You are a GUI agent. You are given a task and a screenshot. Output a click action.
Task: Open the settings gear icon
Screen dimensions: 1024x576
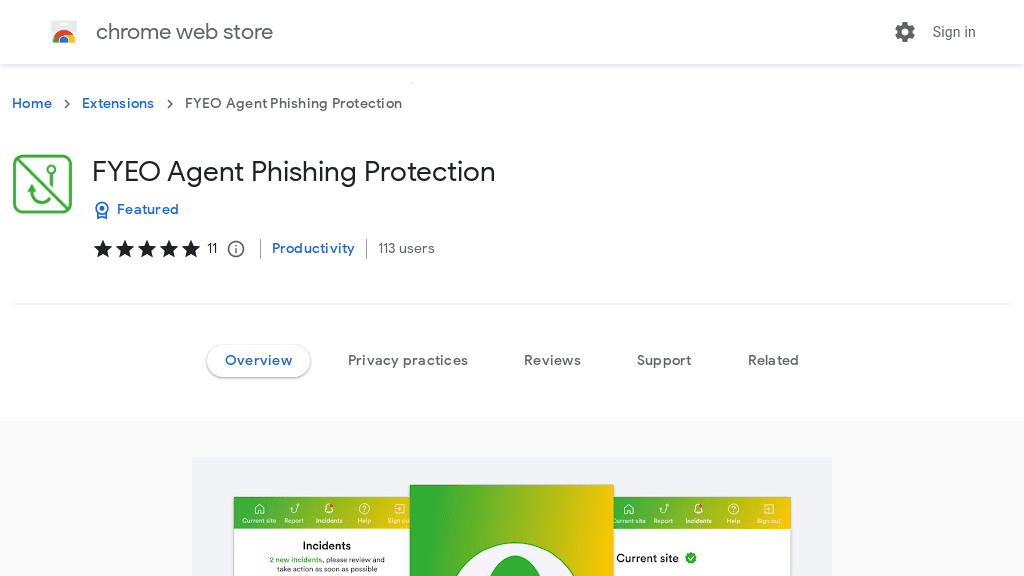[905, 32]
